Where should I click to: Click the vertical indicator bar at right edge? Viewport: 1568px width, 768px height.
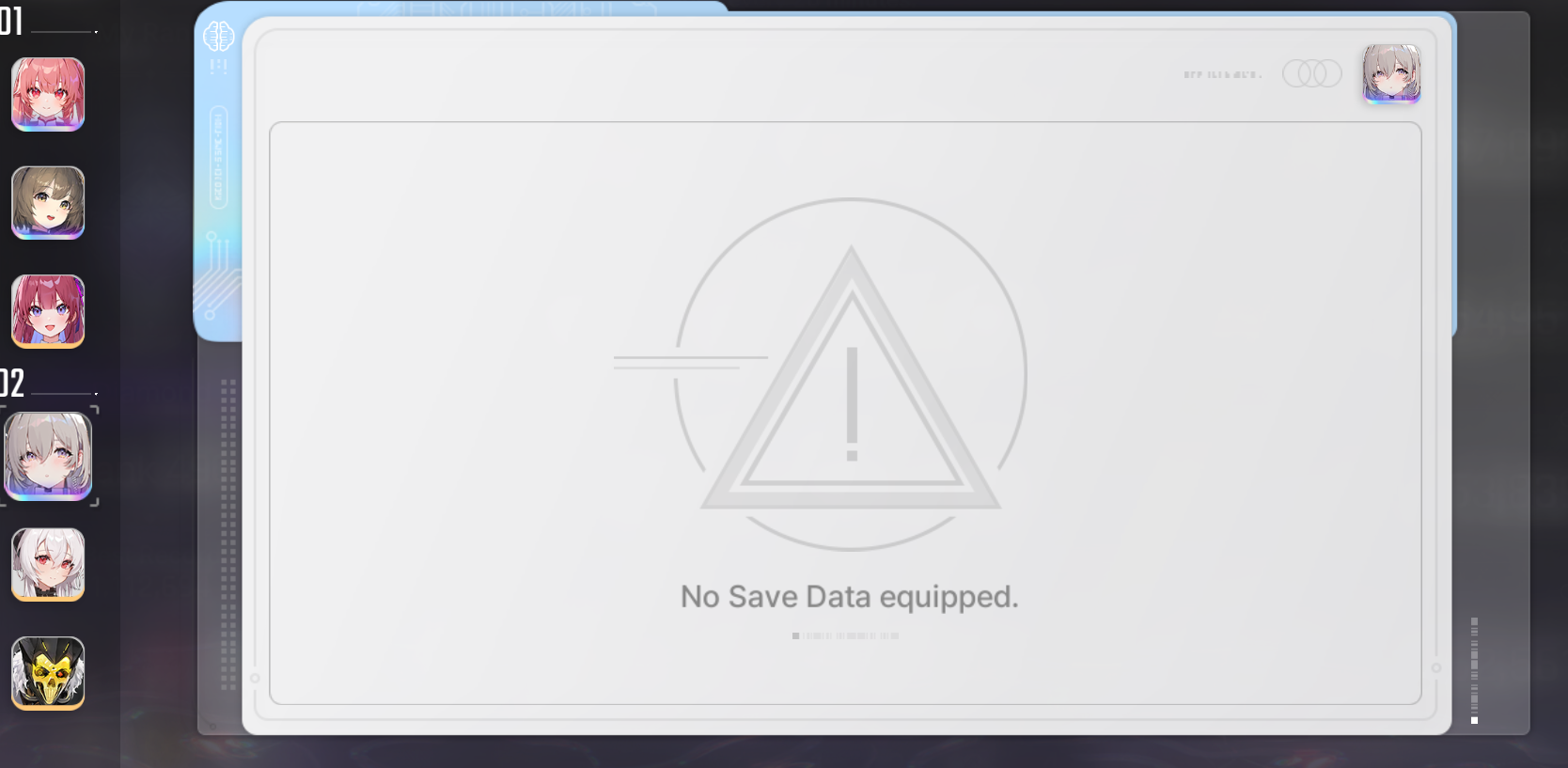coord(1474,670)
